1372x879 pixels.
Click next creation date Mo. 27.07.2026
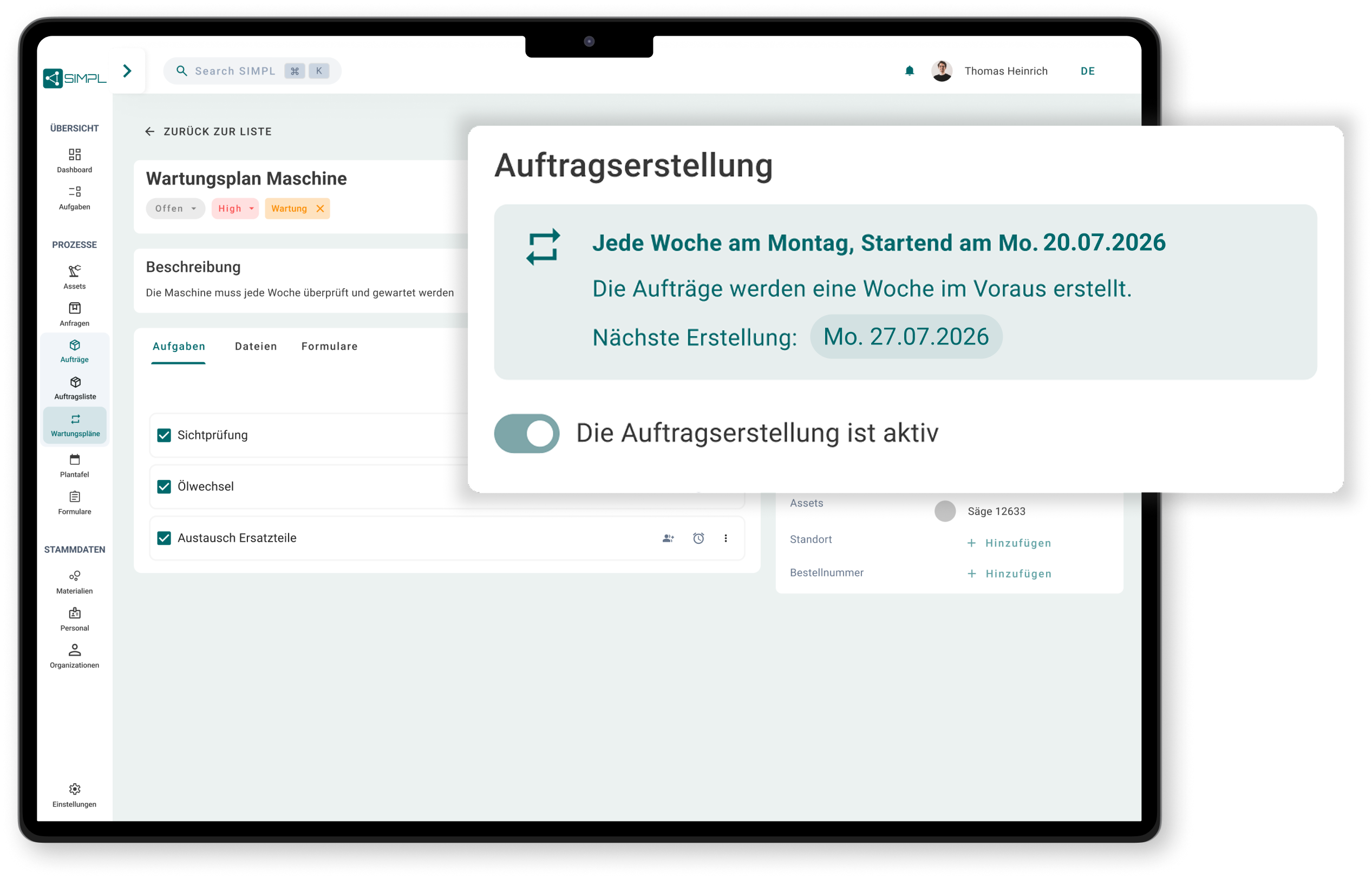tap(905, 337)
